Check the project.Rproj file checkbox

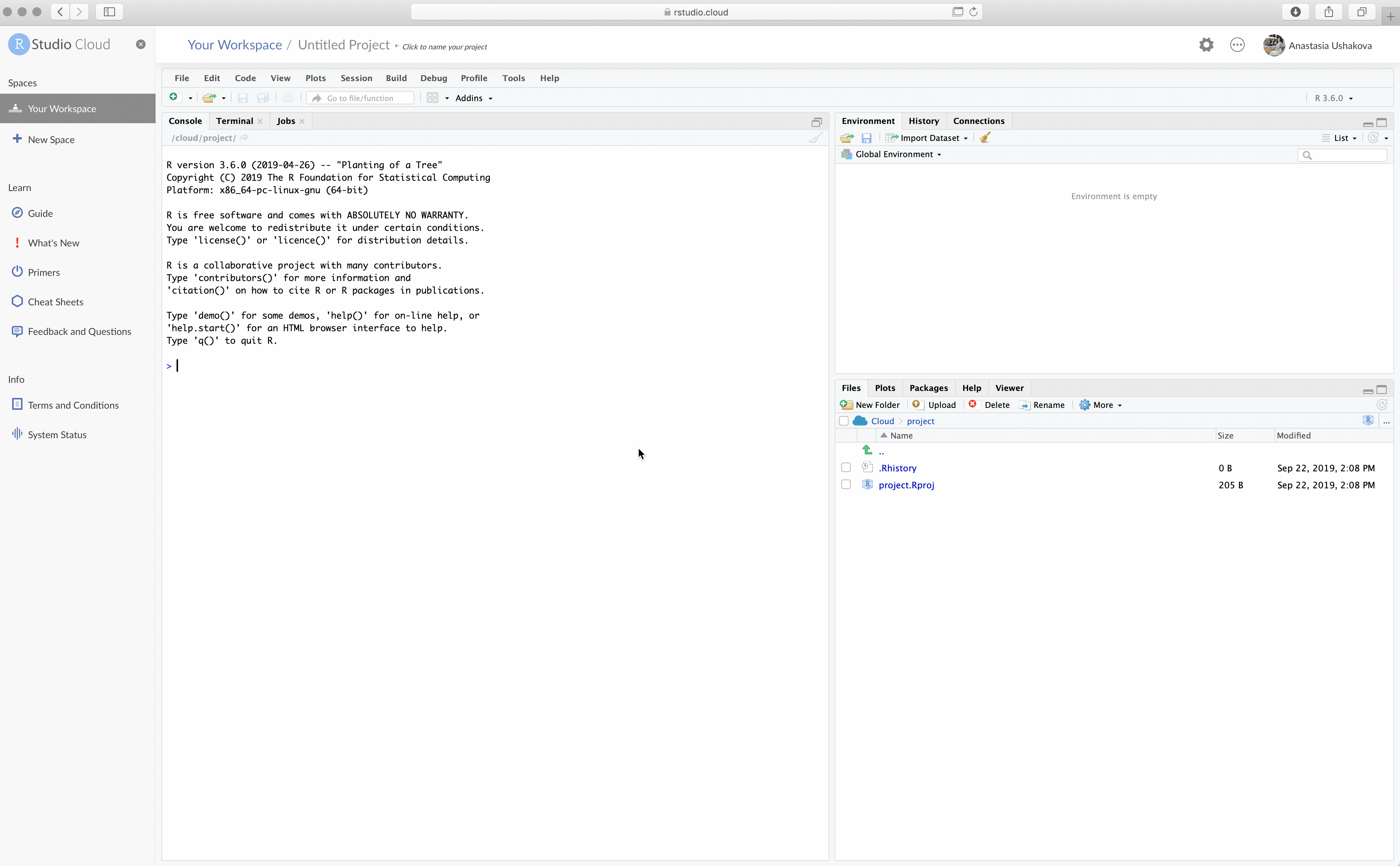click(846, 485)
